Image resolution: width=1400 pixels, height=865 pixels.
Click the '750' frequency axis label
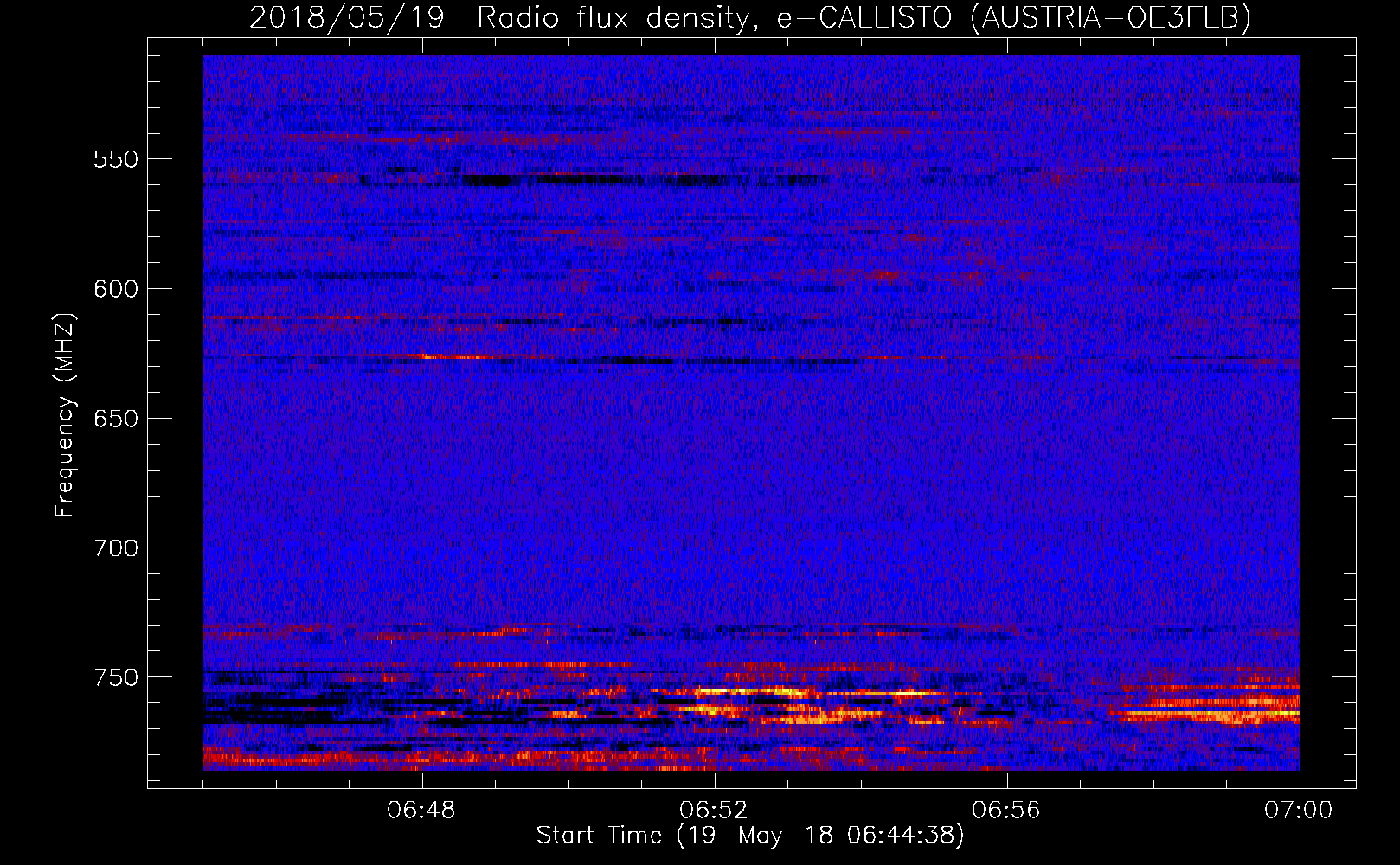point(116,677)
